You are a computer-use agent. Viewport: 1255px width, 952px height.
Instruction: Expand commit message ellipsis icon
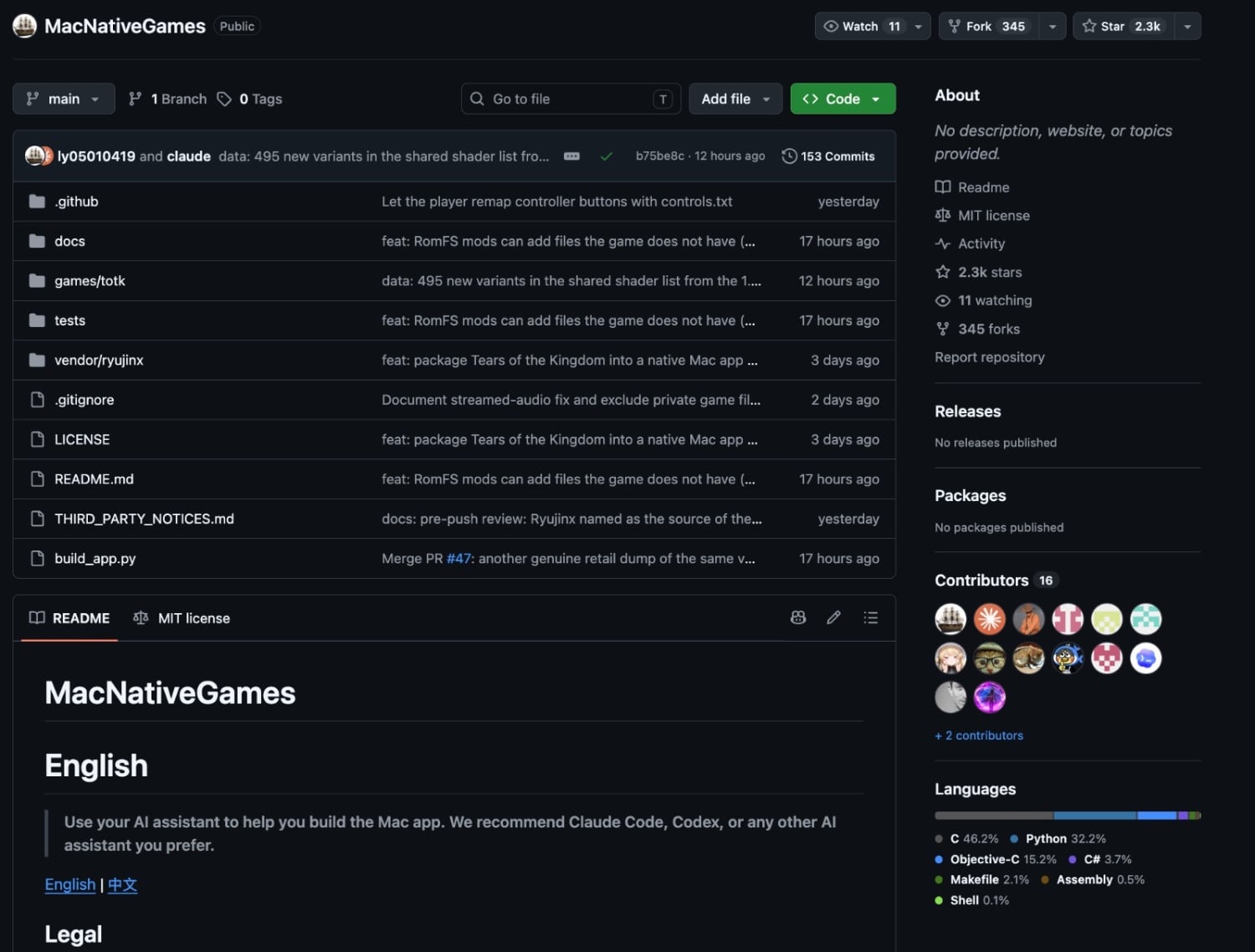tap(571, 156)
